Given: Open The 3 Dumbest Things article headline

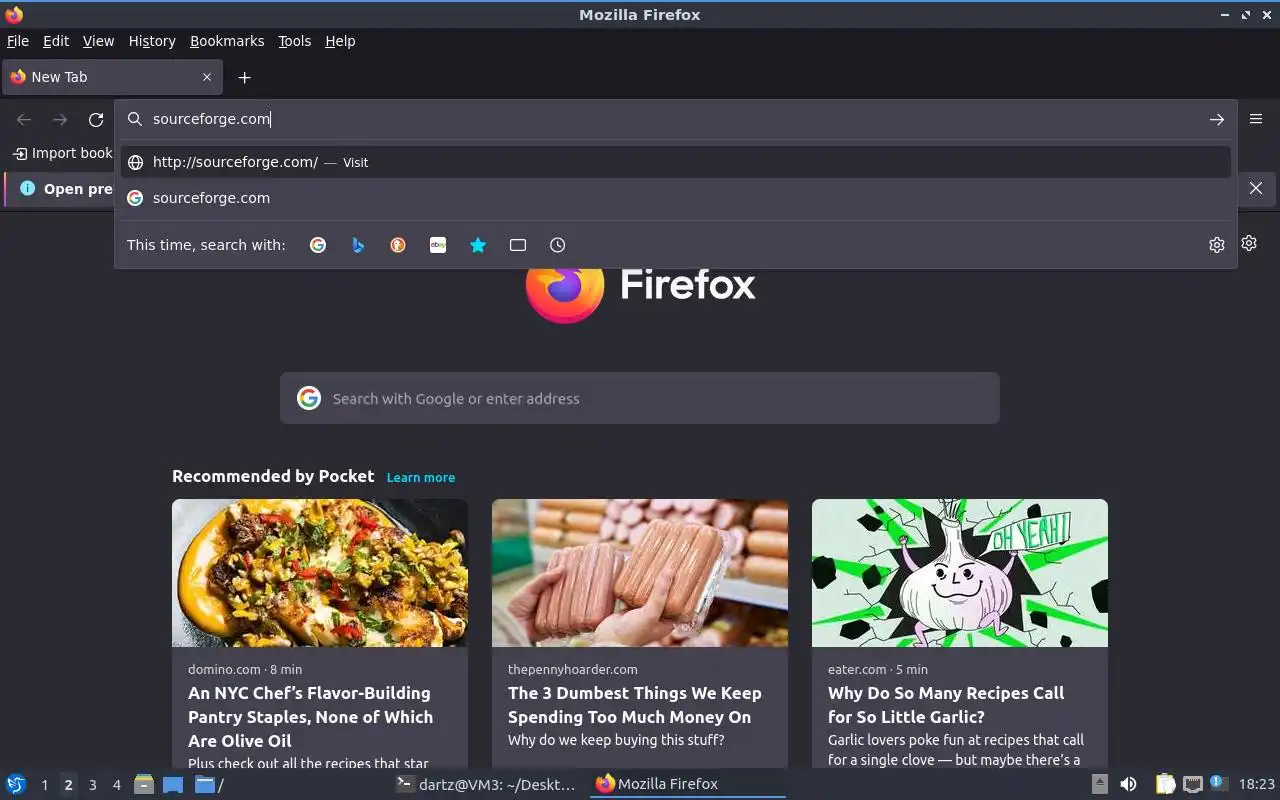Looking at the screenshot, I should point(635,705).
